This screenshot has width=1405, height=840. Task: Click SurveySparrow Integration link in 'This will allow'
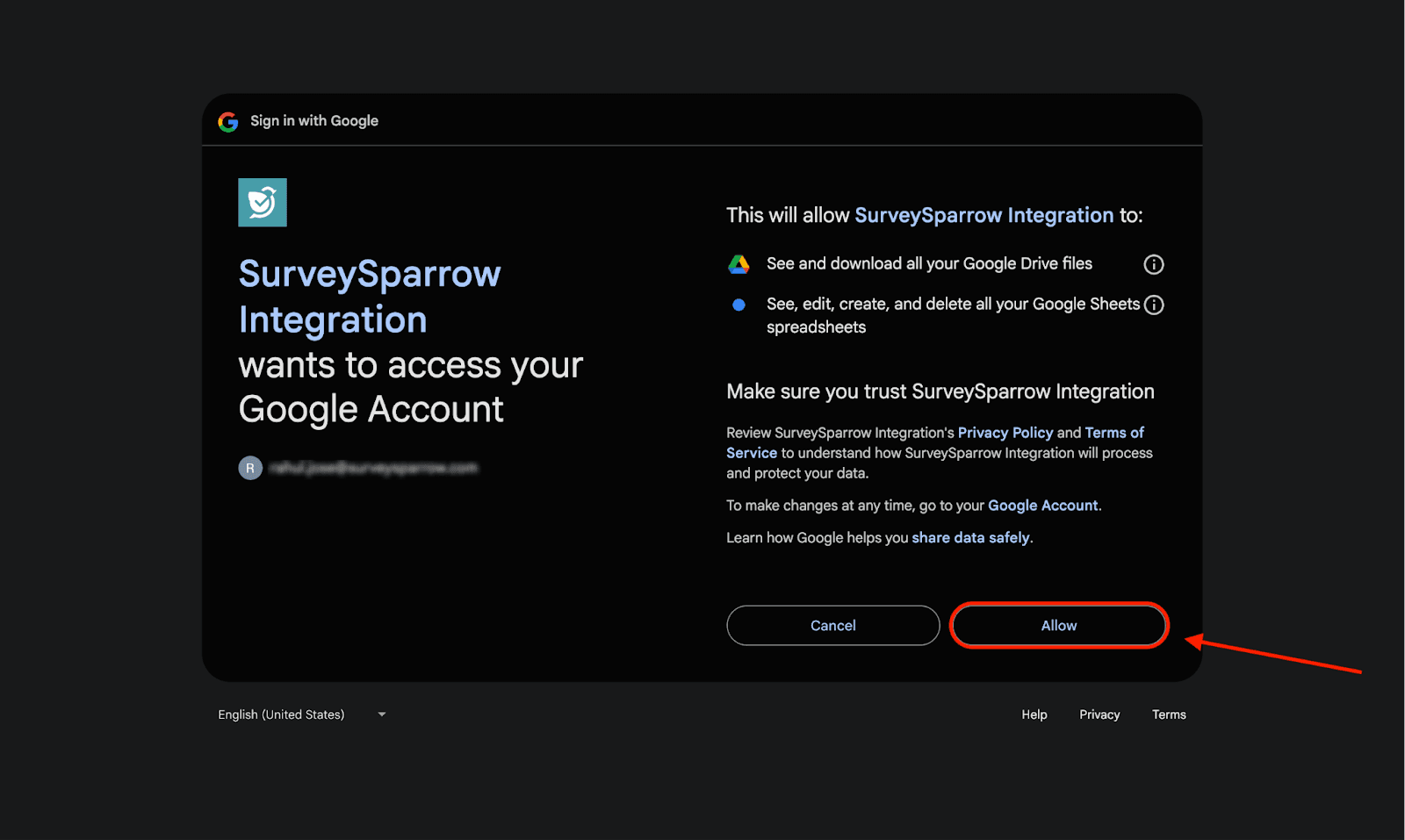[983, 215]
